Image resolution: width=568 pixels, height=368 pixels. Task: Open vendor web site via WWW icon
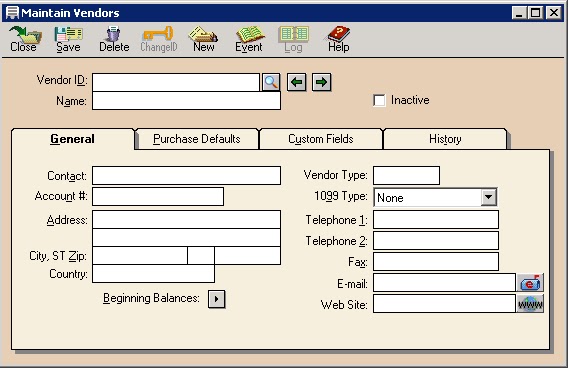530,304
